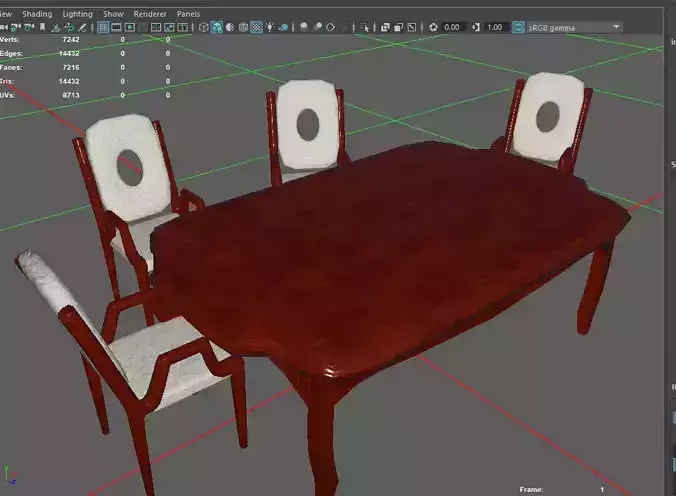The image size is (676, 496).
Task: Lock the camera with the toolbar icon
Action: click(16, 28)
